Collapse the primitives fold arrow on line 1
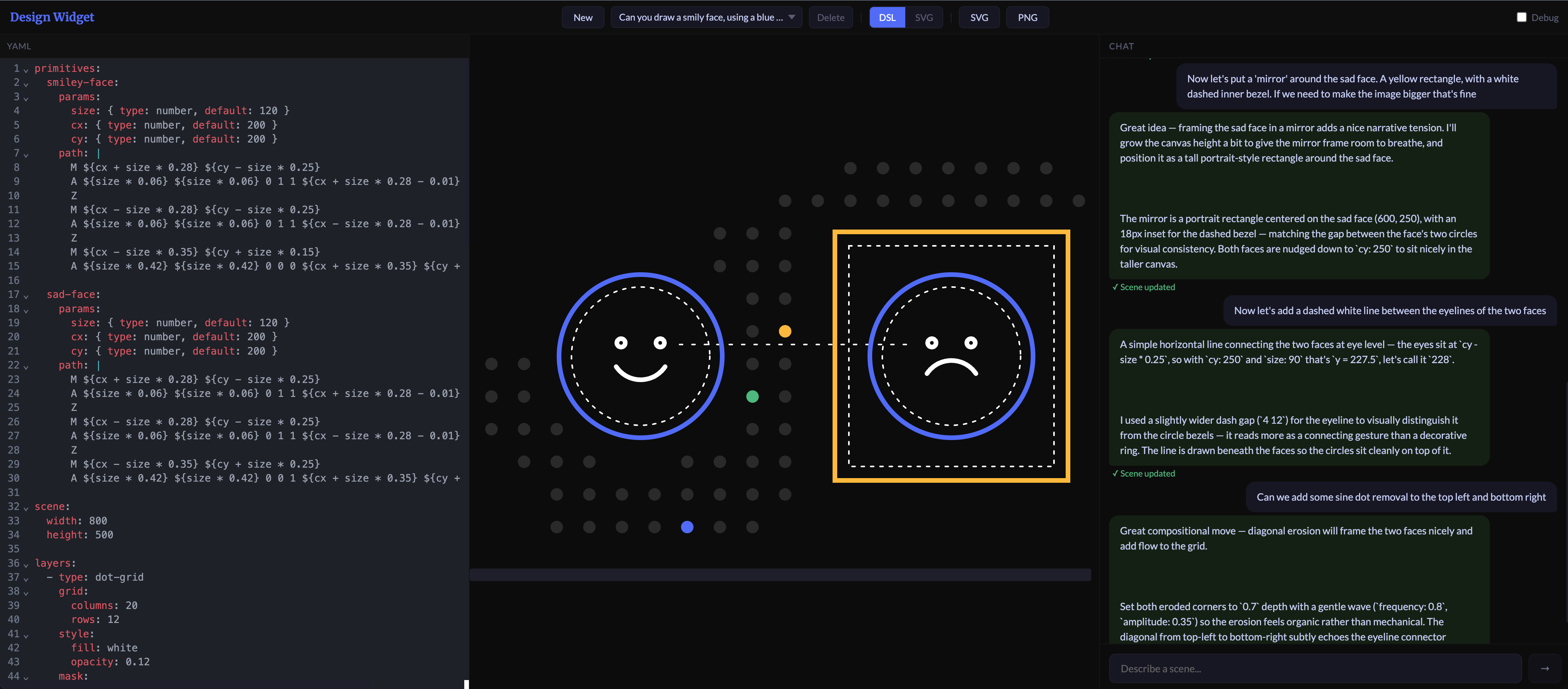This screenshot has height=689, width=1568. pos(26,70)
